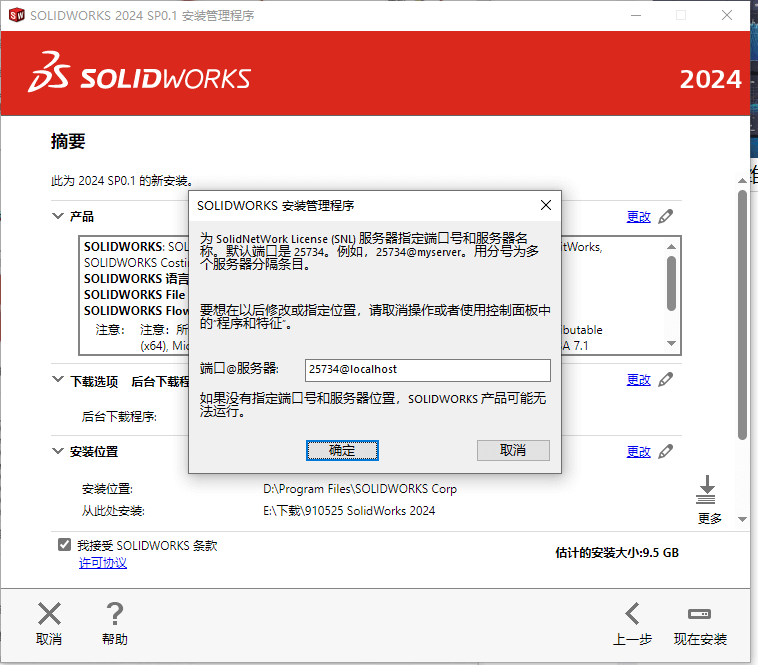
Task: Click the product list scrollbar thumb
Action: click(671, 283)
